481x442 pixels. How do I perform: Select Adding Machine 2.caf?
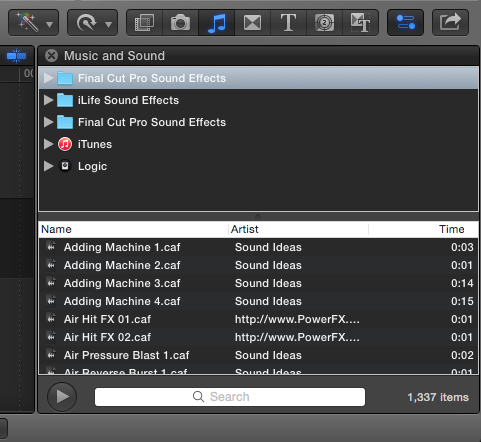coord(258,265)
